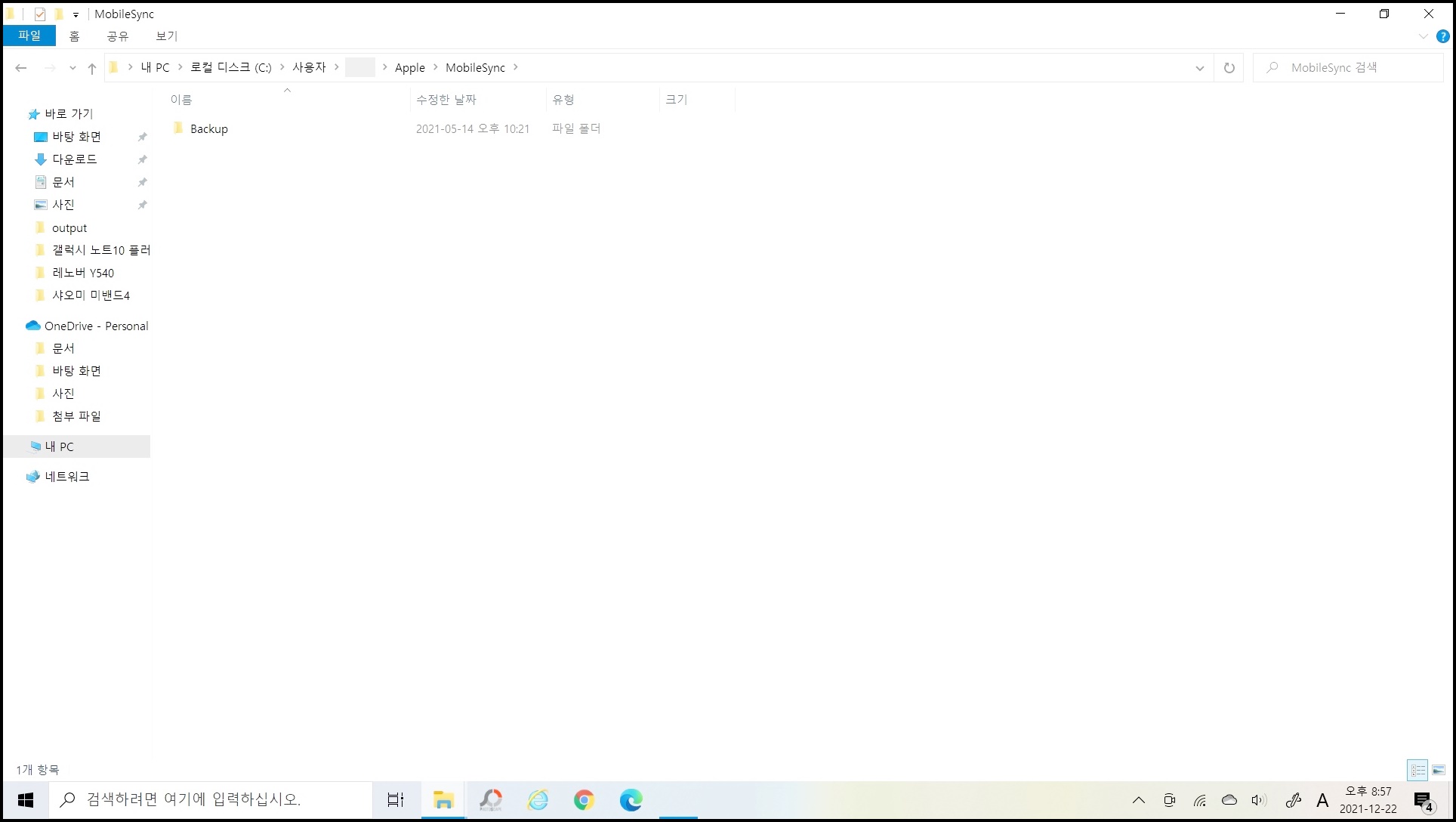
Task: Open Task View on the taskbar
Action: pos(396,799)
